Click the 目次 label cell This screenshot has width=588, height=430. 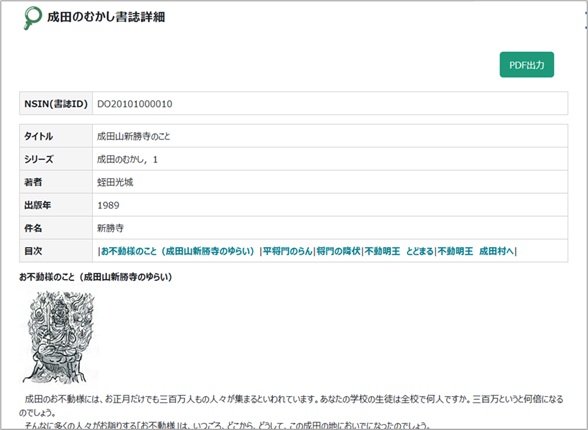[x=56, y=251]
